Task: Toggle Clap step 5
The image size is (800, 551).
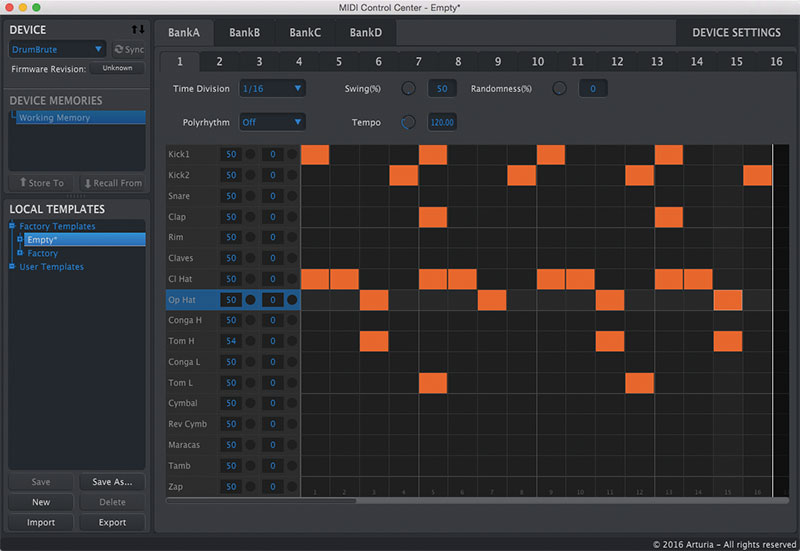Action: tap(433, 217)
